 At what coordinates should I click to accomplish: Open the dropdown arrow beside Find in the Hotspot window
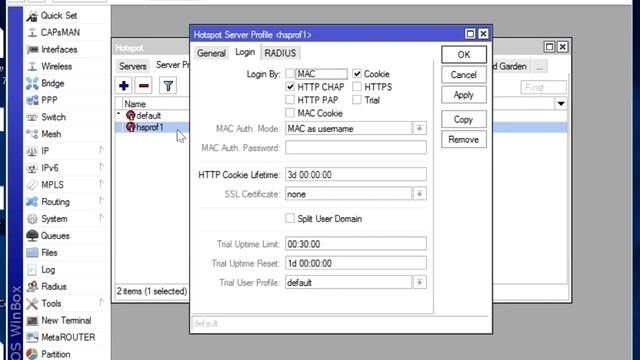(561, 104)
